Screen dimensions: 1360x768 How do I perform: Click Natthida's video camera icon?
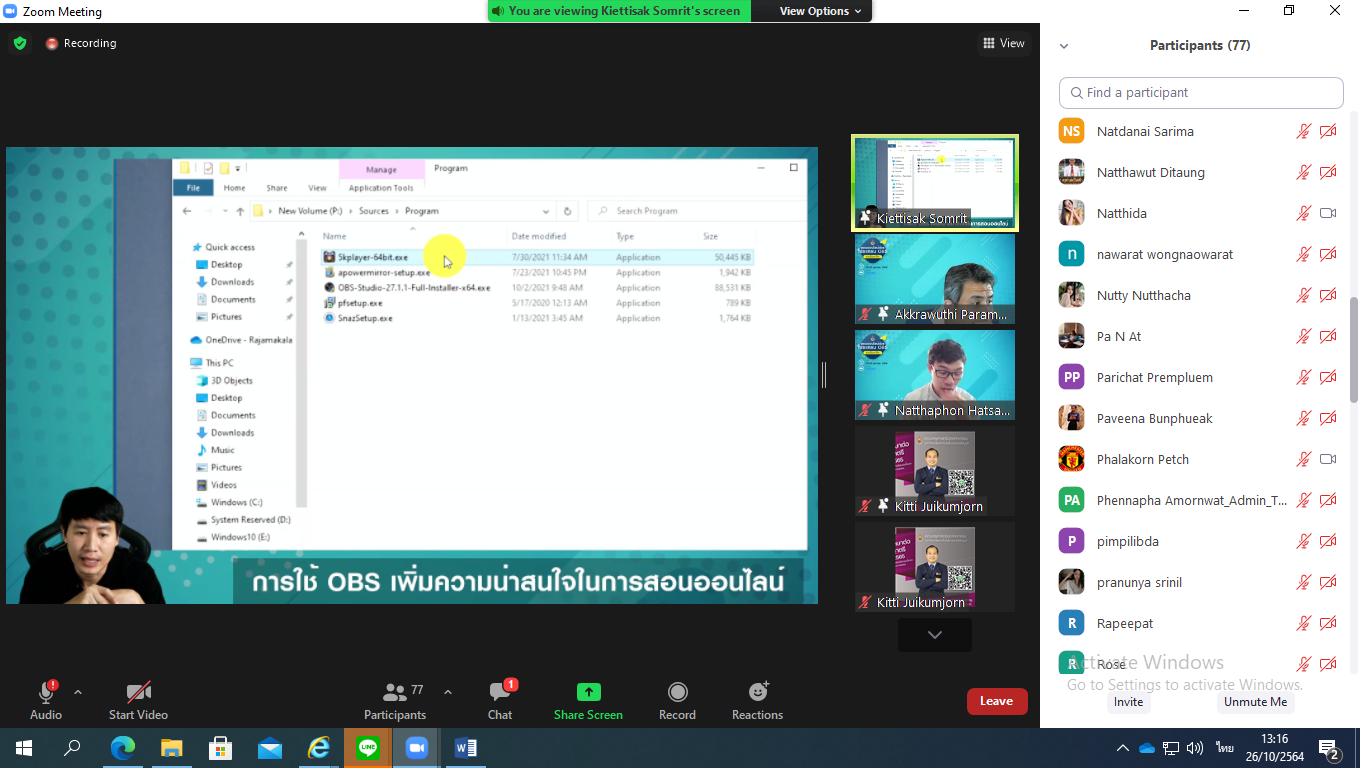pyautogui.click(x=1328, y=213)
